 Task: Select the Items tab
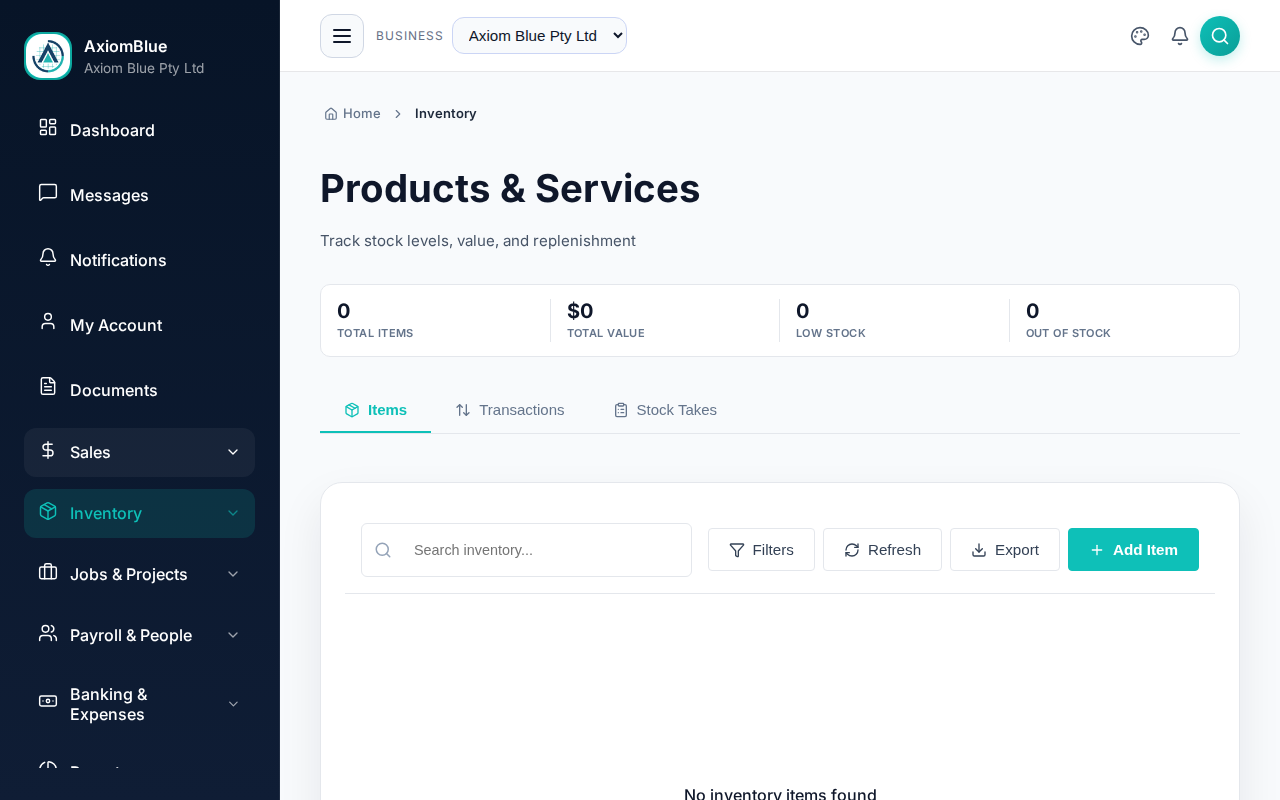[375, 410]
